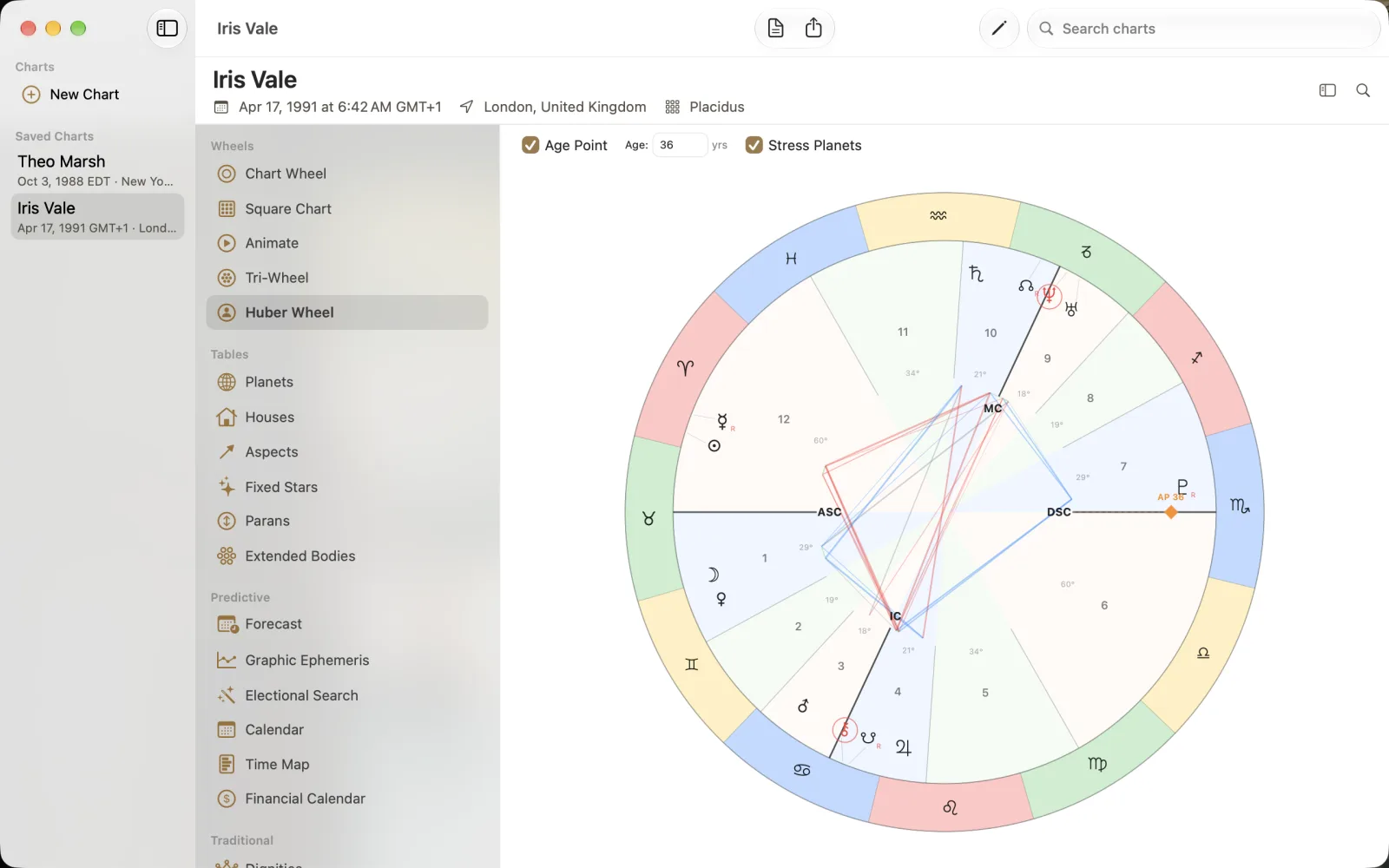Click the London, United Kingdom location
The width and height of the screenshot is (1389, 868).
click(x=564, y=107)
